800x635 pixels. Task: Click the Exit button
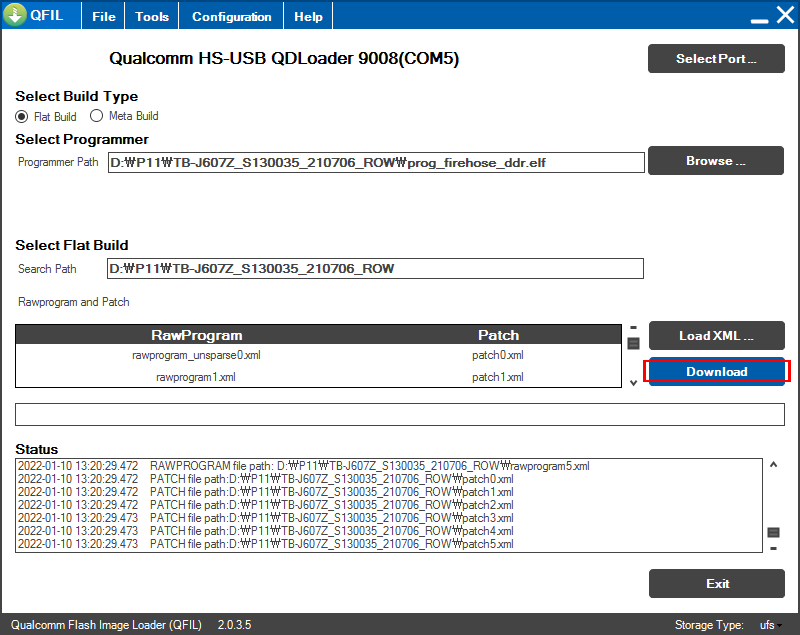point(717,583)
